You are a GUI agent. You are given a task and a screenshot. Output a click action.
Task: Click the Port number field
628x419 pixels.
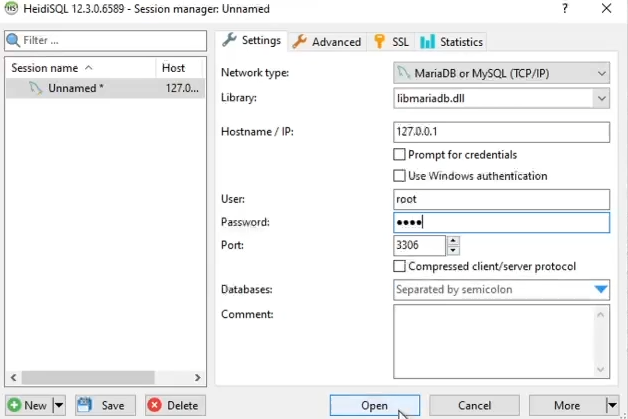(x=419, y=245)
